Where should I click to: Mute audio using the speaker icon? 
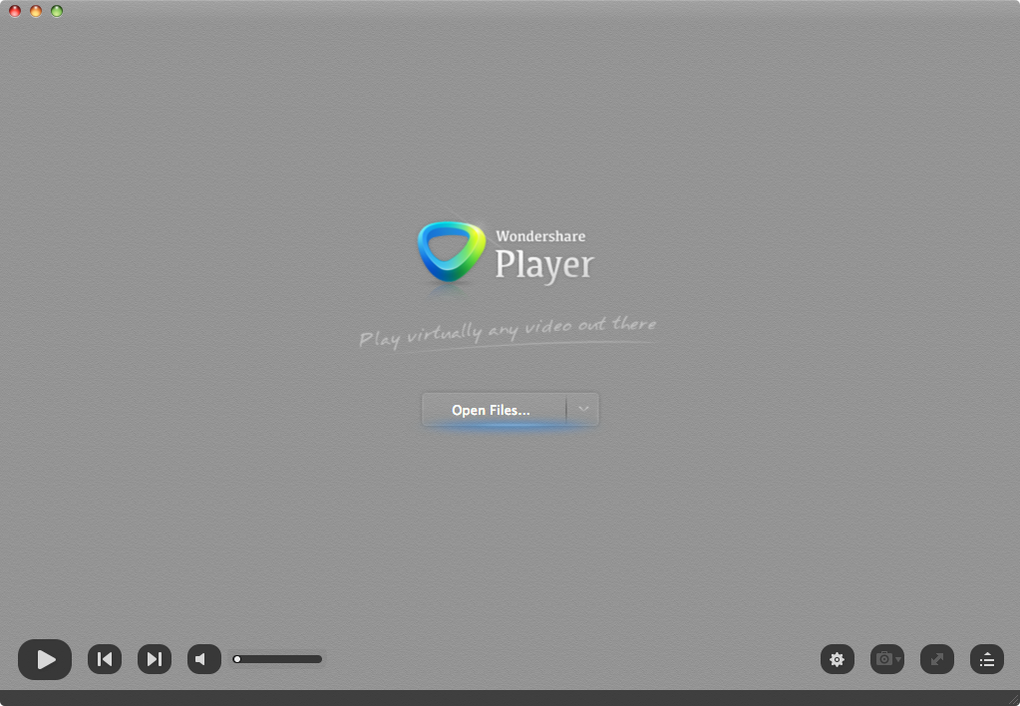[204, 659]
